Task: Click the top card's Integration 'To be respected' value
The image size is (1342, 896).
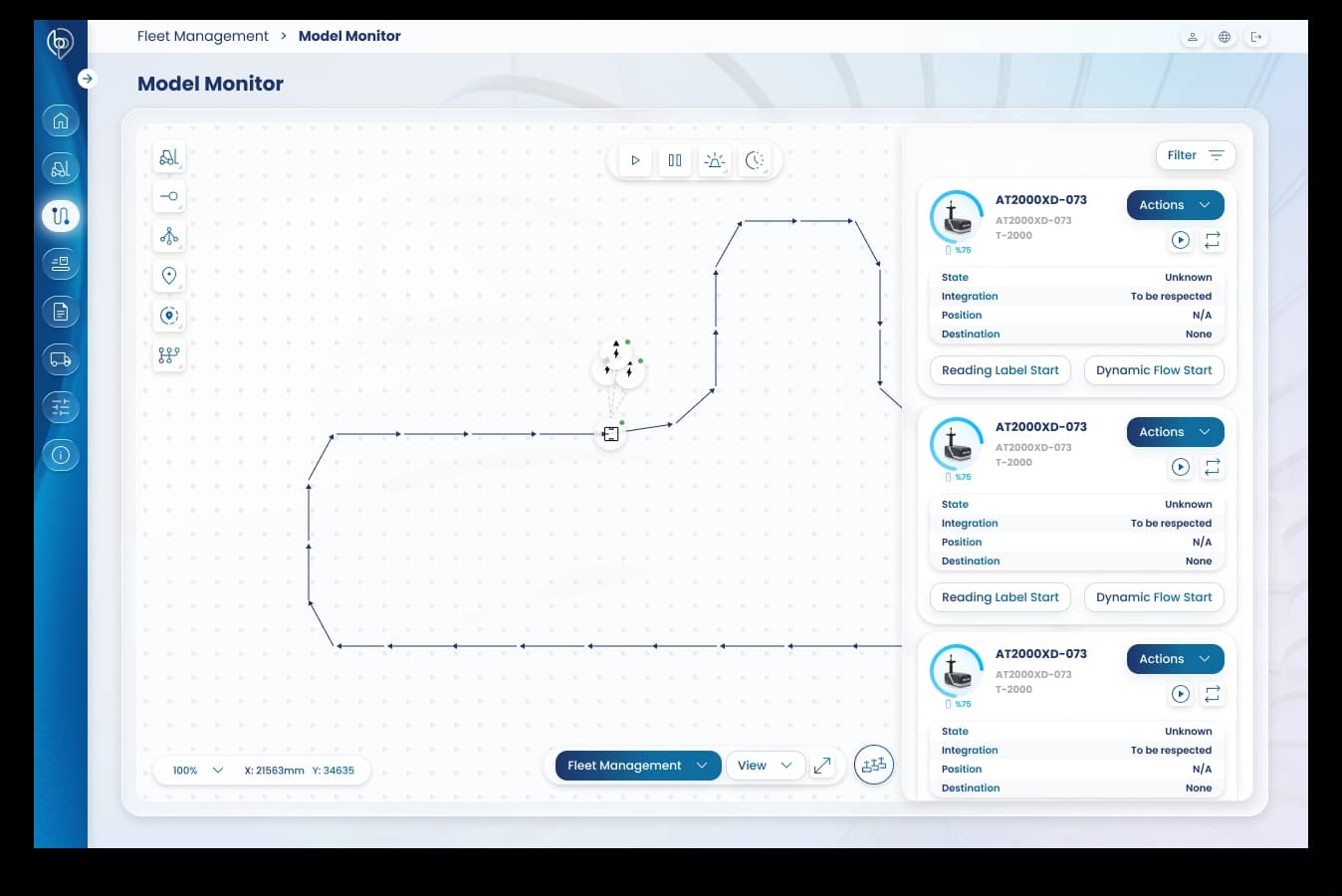Action: click(x=1171, y=297)
